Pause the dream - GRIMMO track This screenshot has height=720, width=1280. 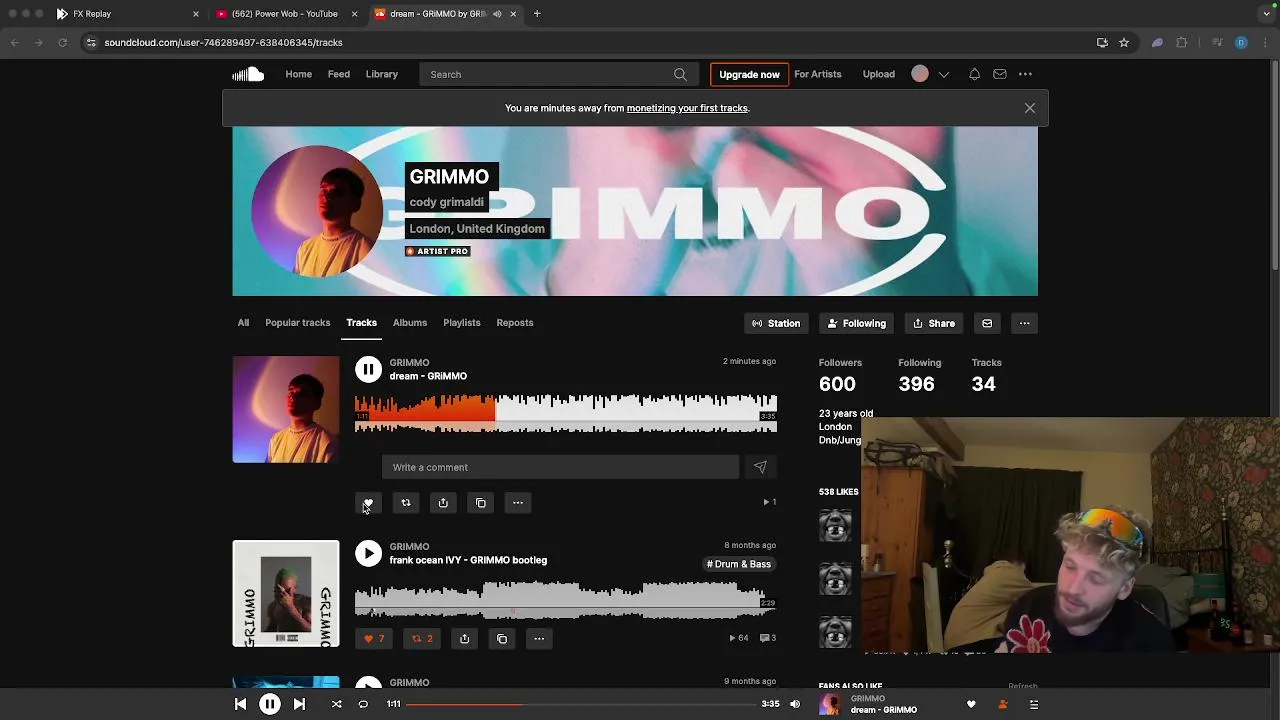[x=368, y=370]
